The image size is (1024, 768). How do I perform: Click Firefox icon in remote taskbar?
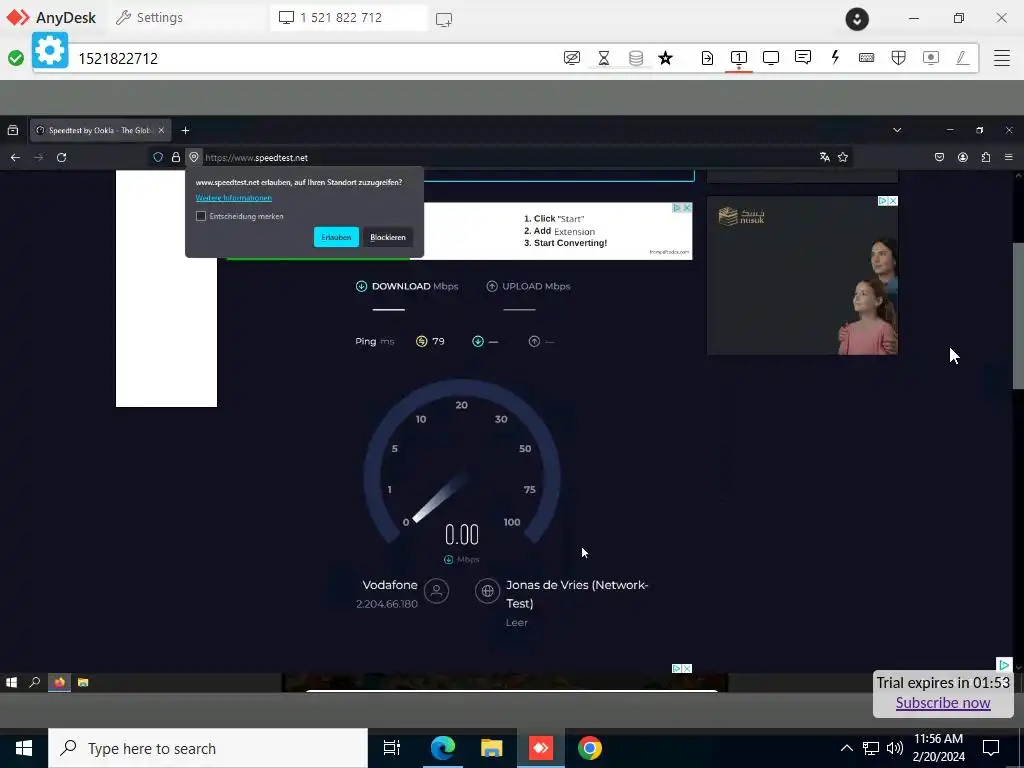[x=59, y=682]
